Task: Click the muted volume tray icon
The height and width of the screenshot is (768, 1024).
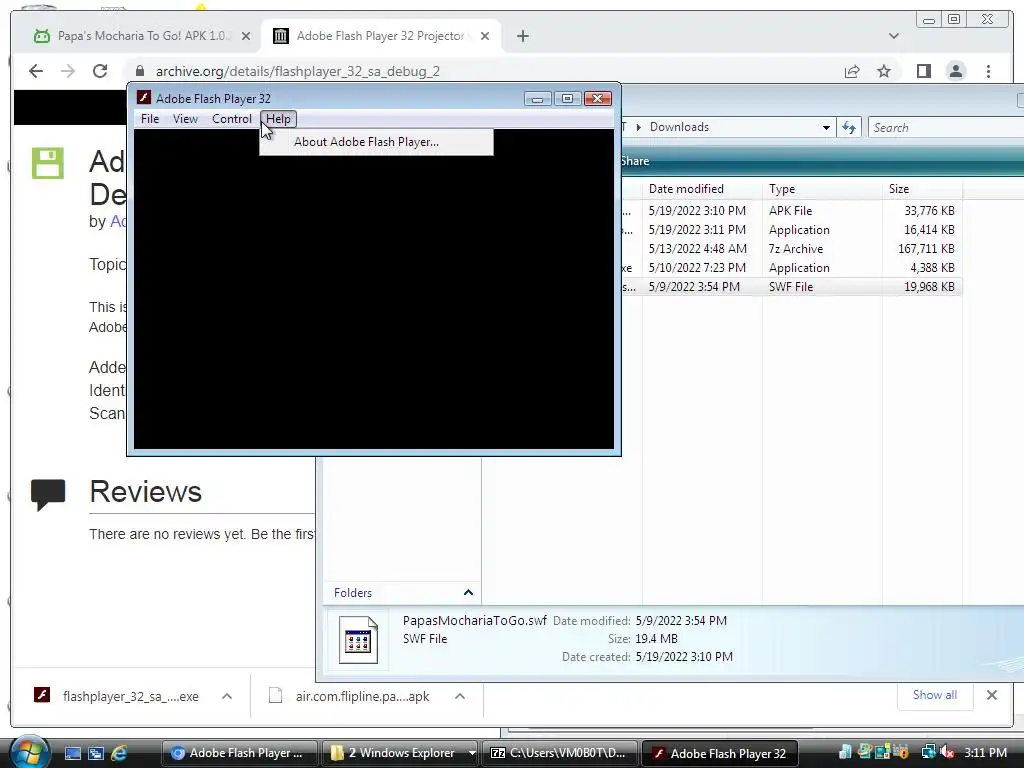Action: [x=947, y=752]
